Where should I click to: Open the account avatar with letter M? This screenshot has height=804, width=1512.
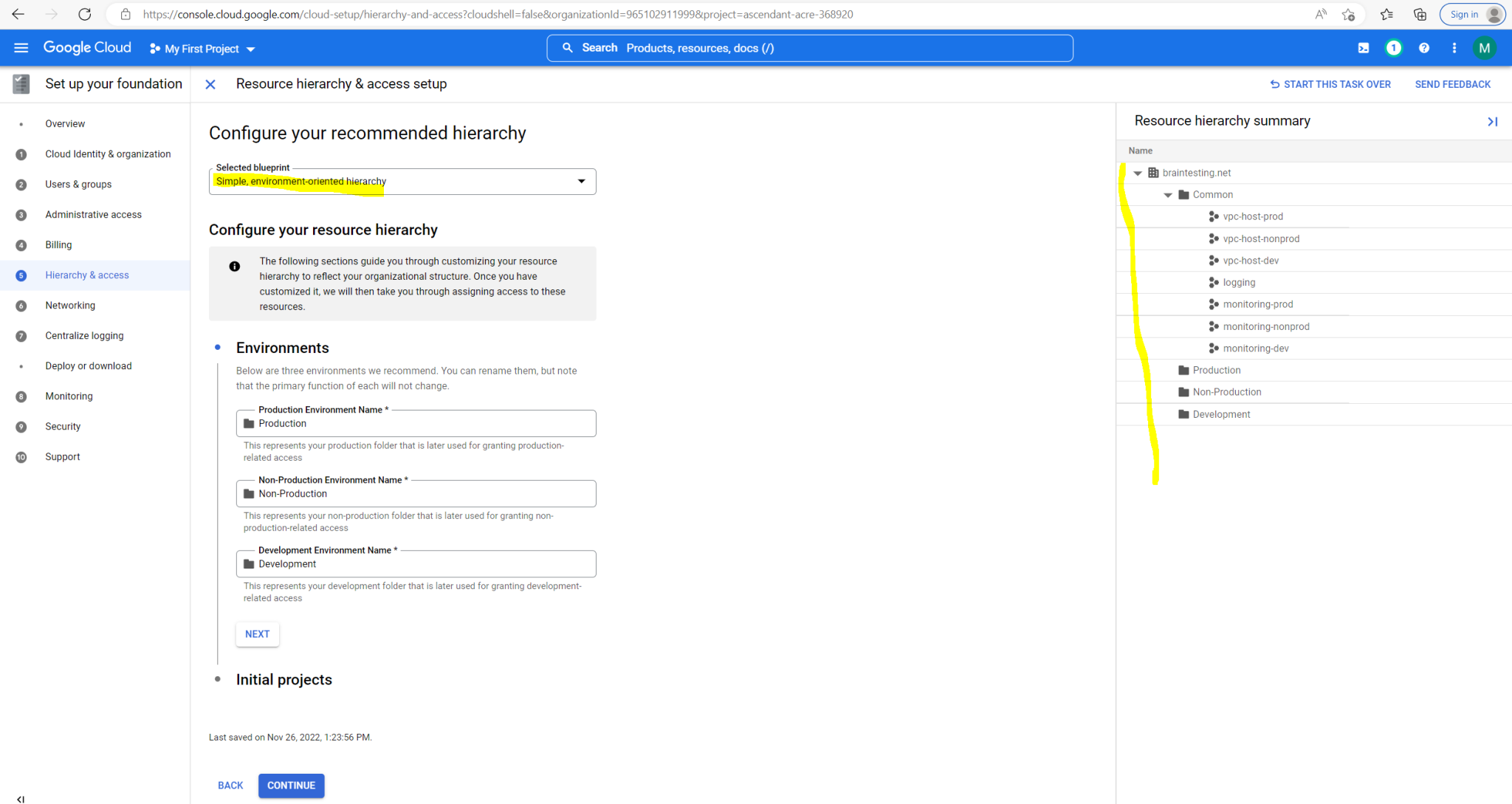[1485, 47]
